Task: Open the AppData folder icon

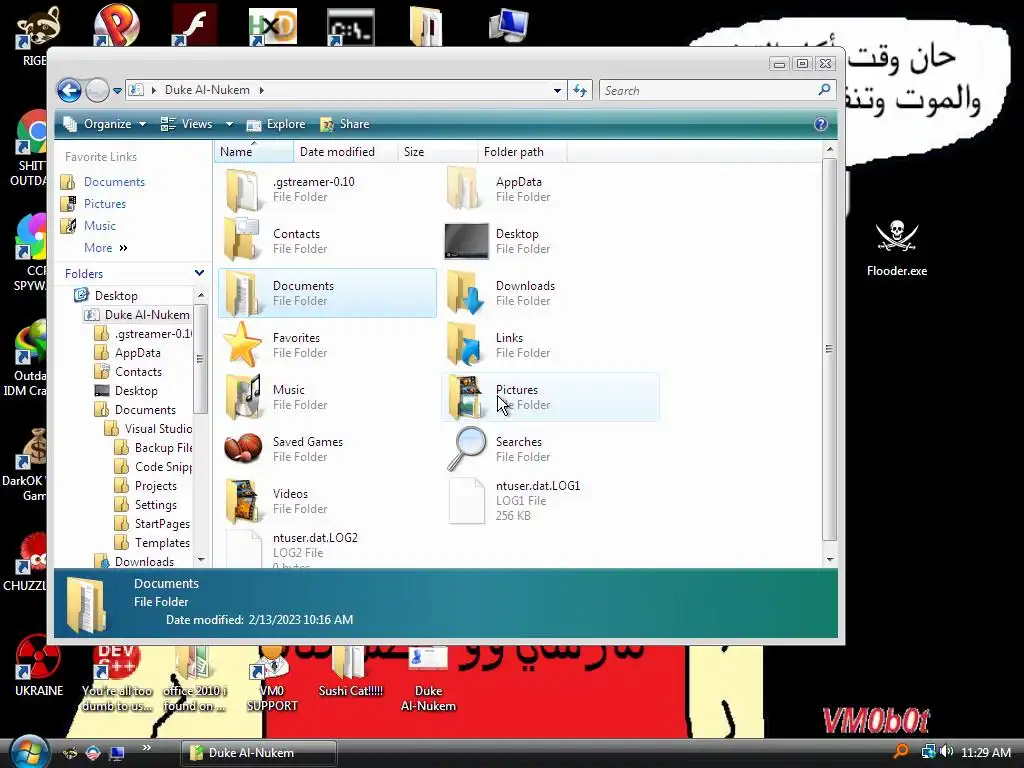Action: point(465,189)
